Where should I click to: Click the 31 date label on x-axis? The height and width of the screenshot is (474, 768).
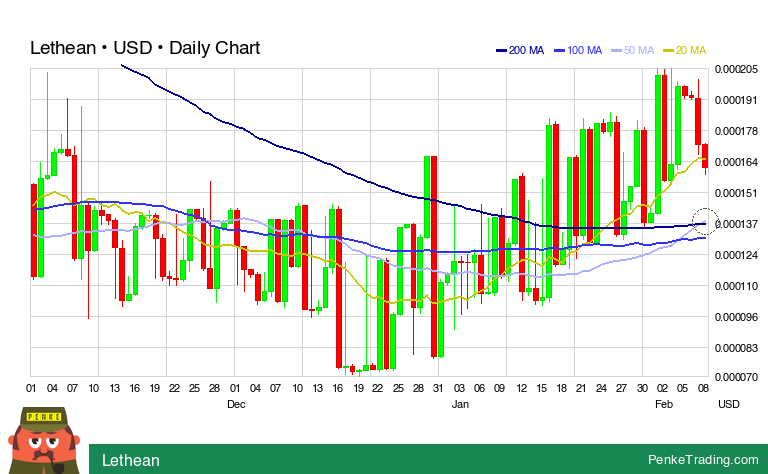[x=438, y=388]
